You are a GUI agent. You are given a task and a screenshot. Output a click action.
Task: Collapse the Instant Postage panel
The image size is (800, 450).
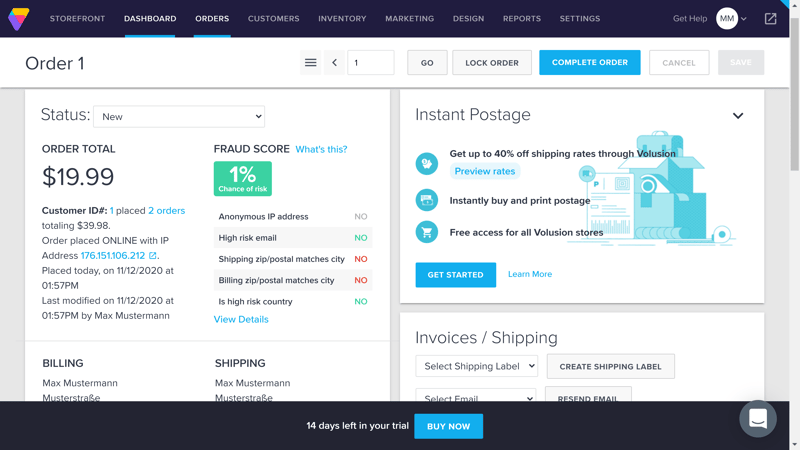click(x=738, y=116)
